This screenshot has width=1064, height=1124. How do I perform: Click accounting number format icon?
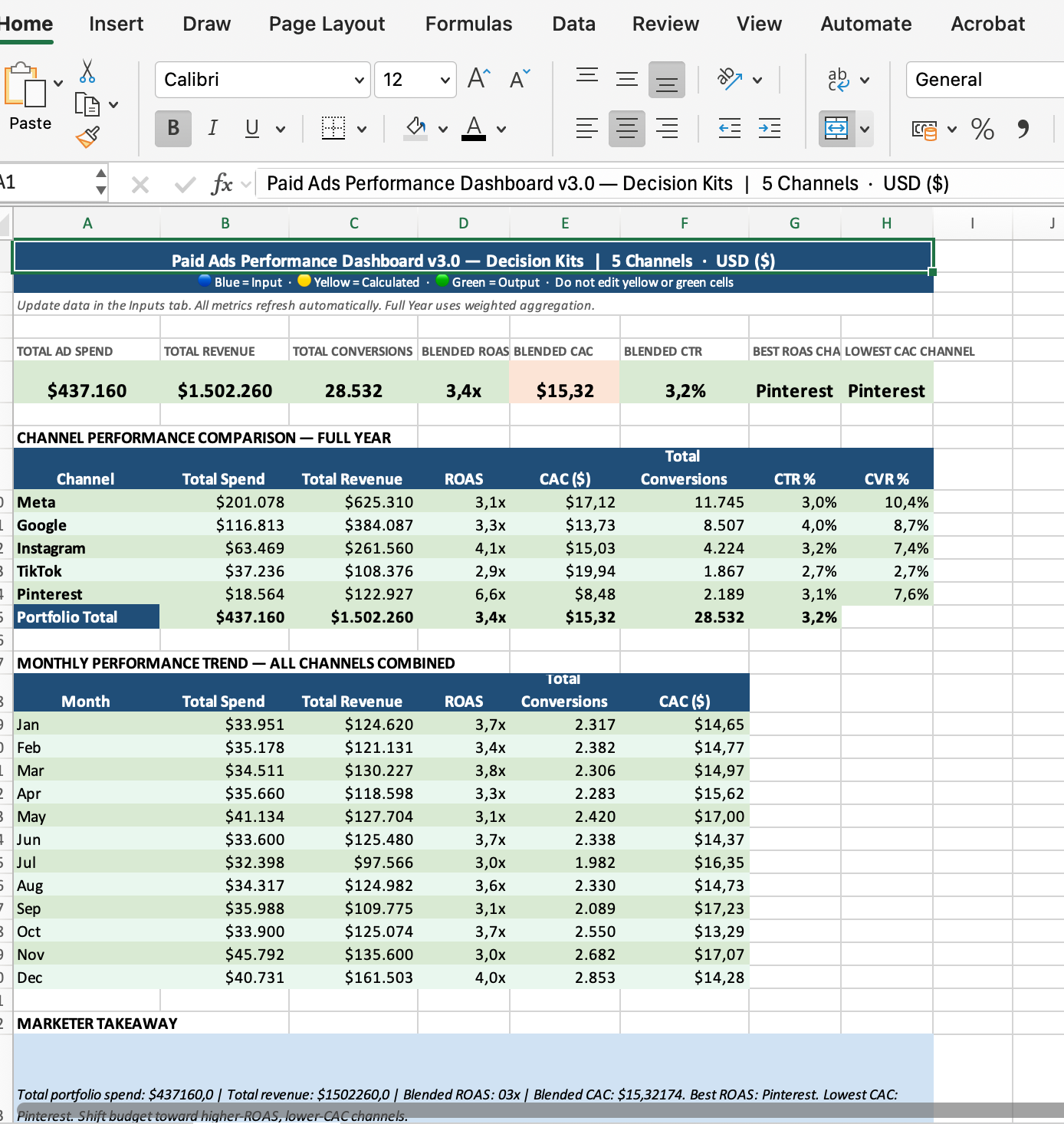[924, 129]
